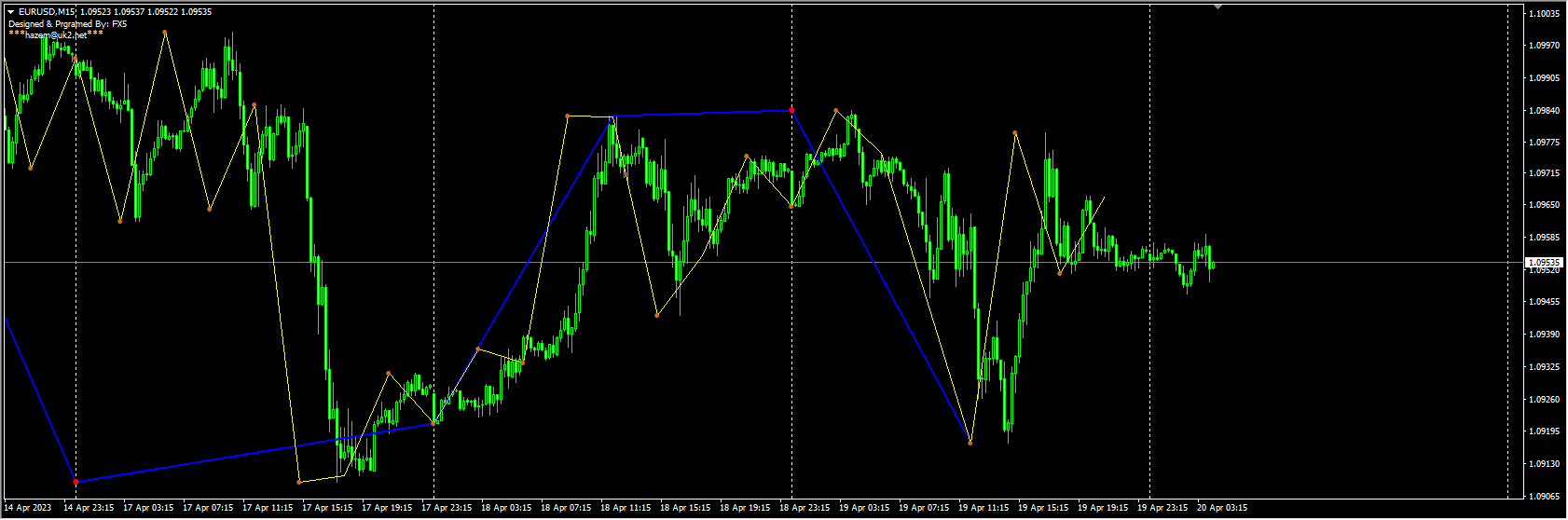The width and height of the screenshot is (1568, 520).
Task: Click the 1.10035 price scale label
Action: pyautogui.click(x=1545, y=14)
